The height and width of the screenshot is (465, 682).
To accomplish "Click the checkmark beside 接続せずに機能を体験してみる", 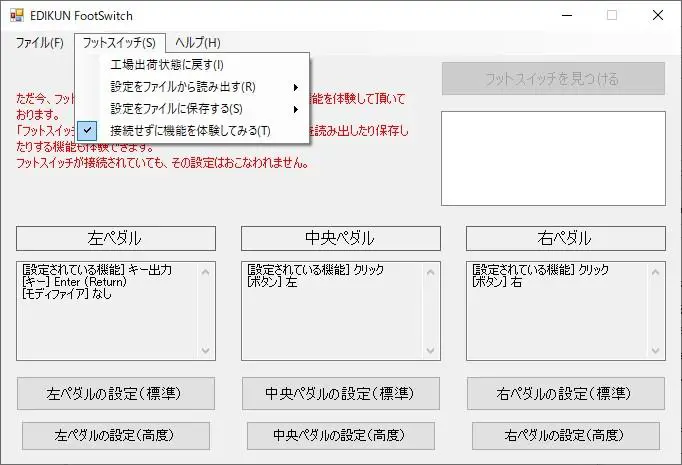I will coord(87,130).
